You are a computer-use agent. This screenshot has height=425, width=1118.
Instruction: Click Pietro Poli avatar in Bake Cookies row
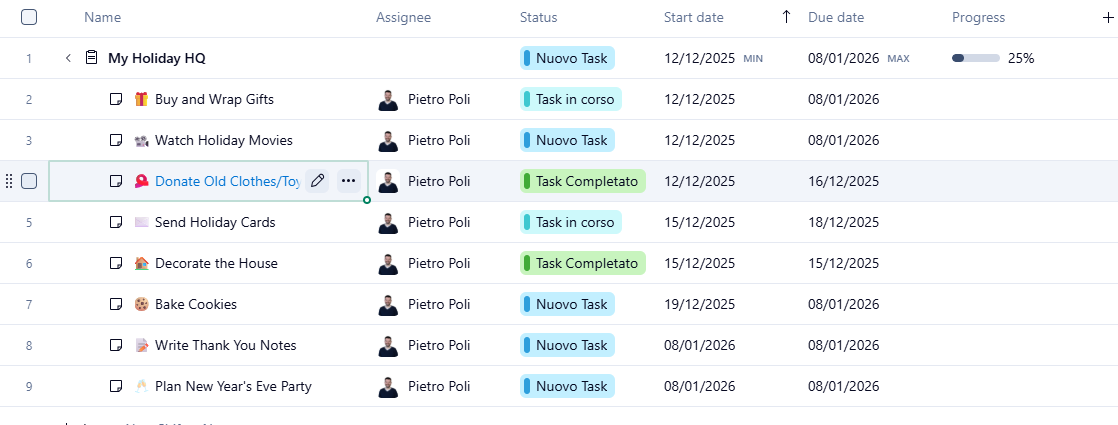click(388, 304)
